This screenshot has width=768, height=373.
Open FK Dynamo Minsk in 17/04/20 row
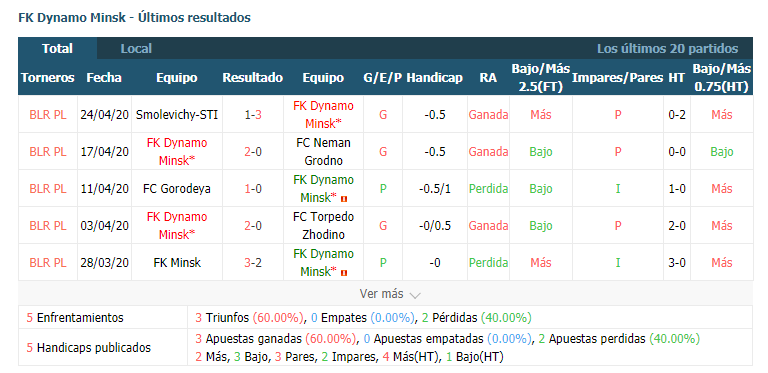coord(177,152)
